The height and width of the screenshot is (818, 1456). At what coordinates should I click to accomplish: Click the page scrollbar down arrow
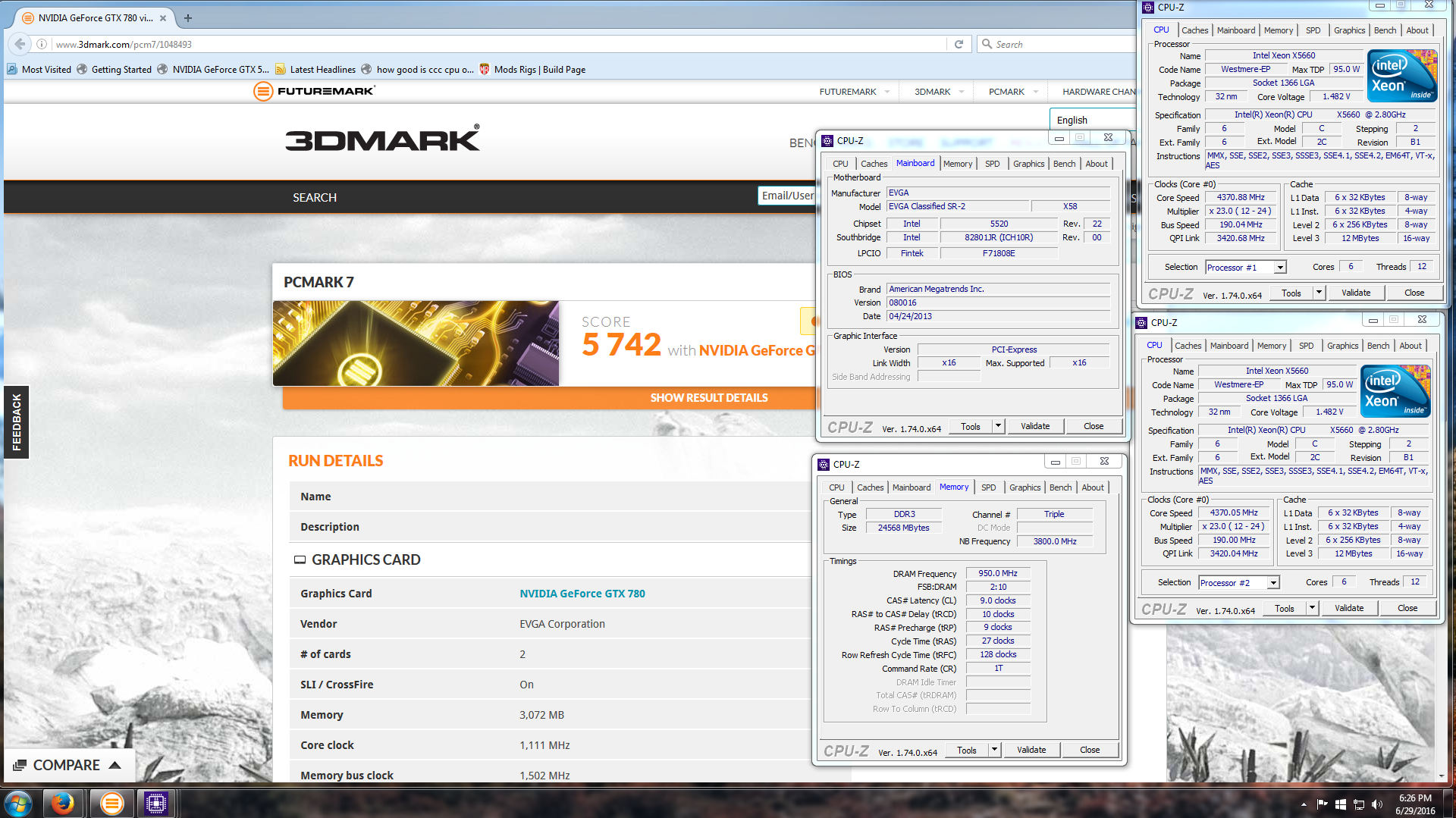pyautogui.click(x=1441, y=776)
